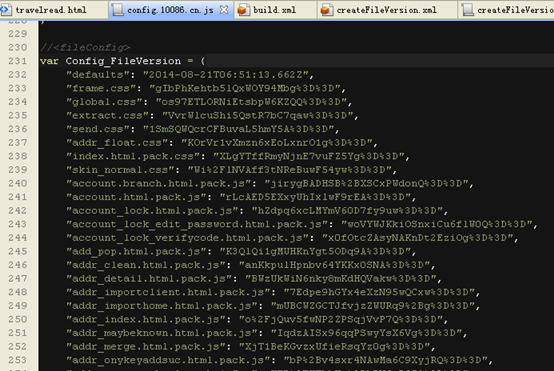Click the createFileVersion.xml file icon
Image resolution: width=554 pixels, height=371 pixels.
point(326,10)
